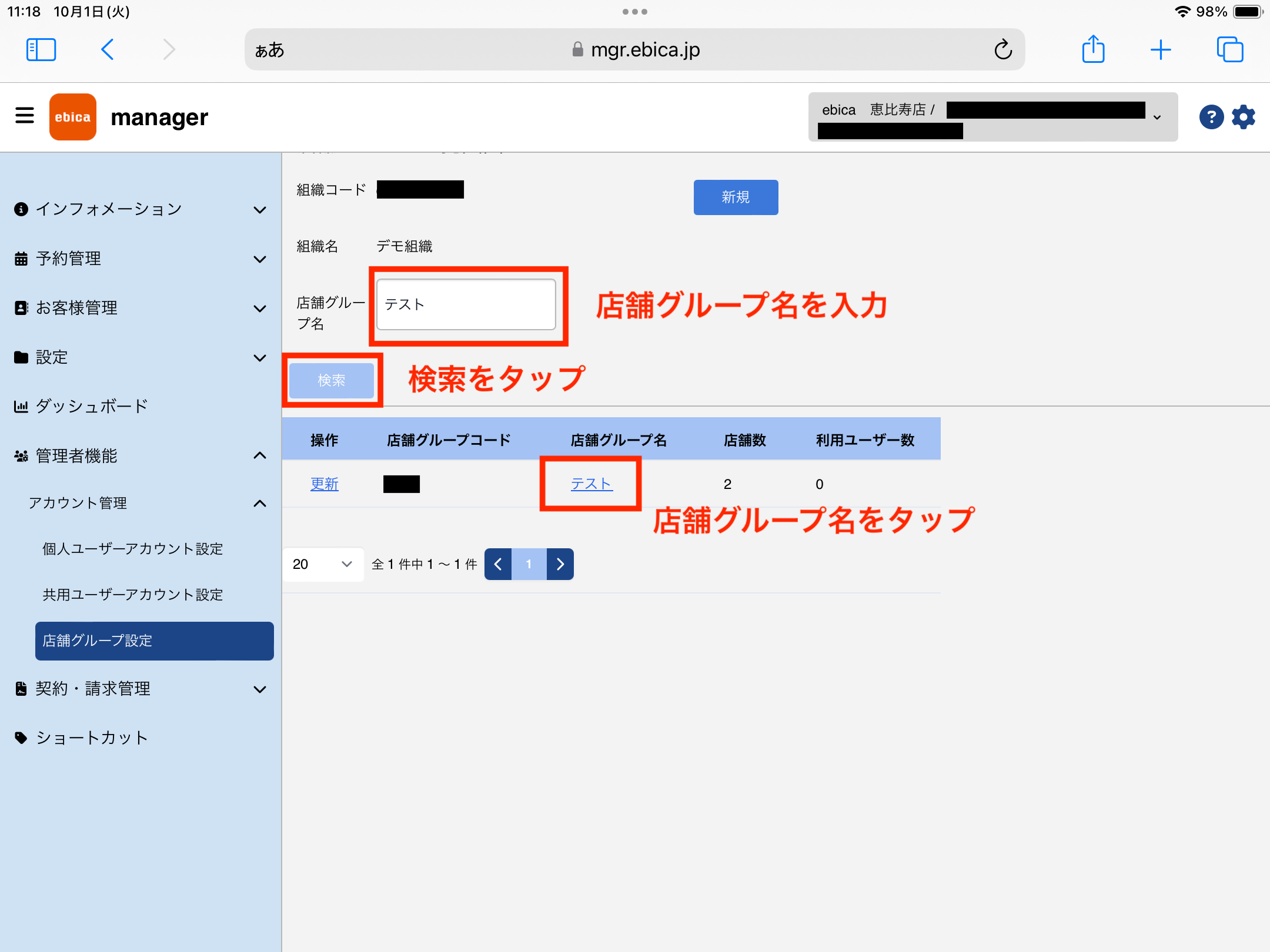Open the テスト store group link
The height and width of the screenshot is (952, 1270).
591,484
